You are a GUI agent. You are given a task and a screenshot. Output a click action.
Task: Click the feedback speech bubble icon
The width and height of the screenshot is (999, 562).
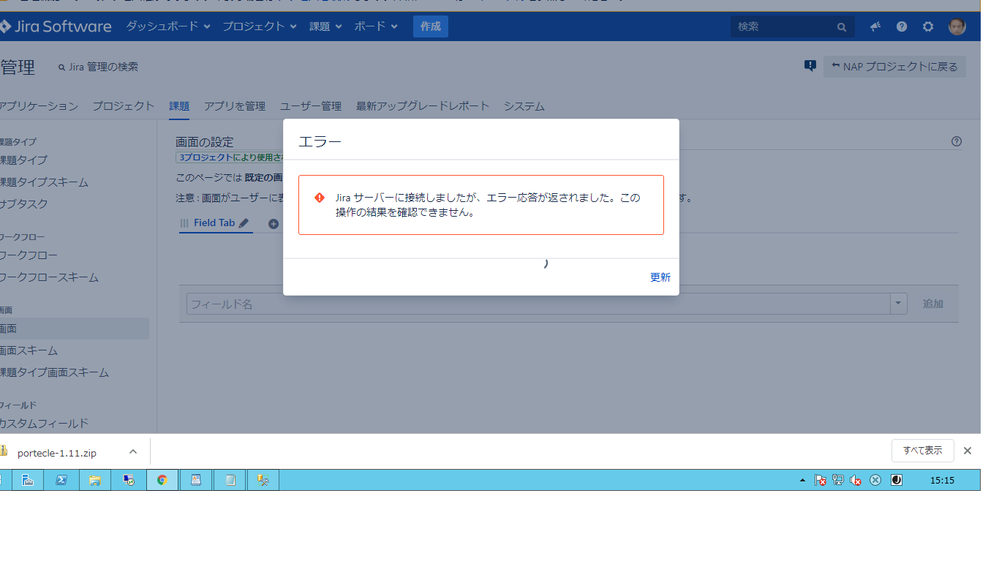(810, 66)
